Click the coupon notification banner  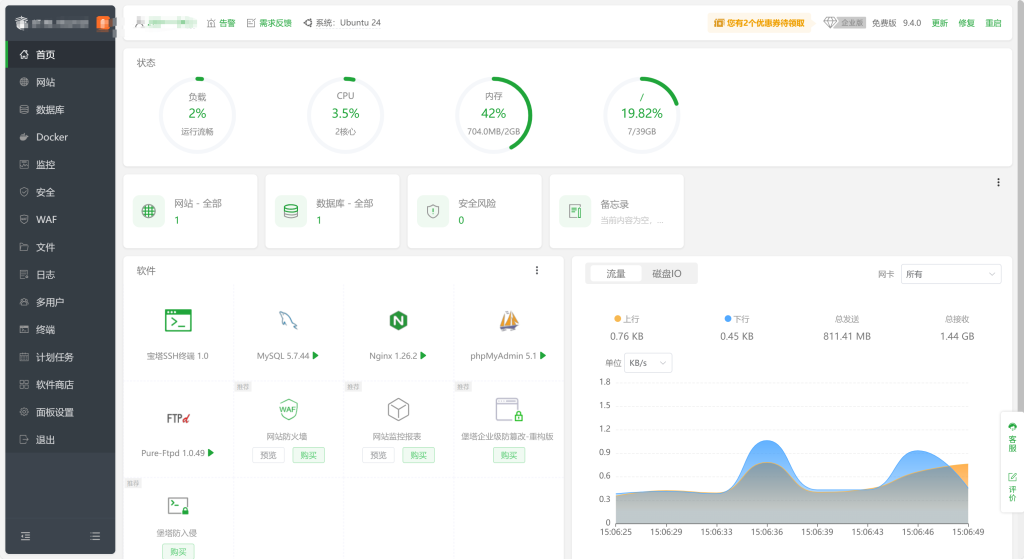pos(759,23)
